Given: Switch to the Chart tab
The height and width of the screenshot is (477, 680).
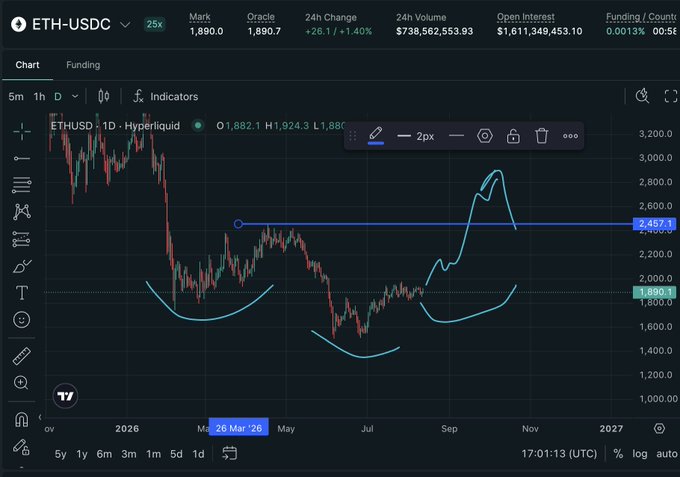Looking at the screenshot, I should click(27, 65).
